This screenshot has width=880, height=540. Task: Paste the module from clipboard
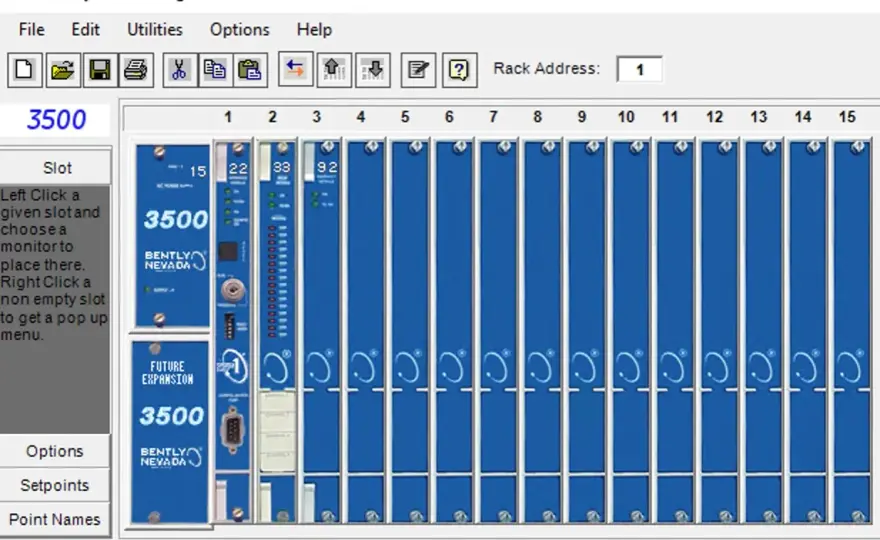250,70
